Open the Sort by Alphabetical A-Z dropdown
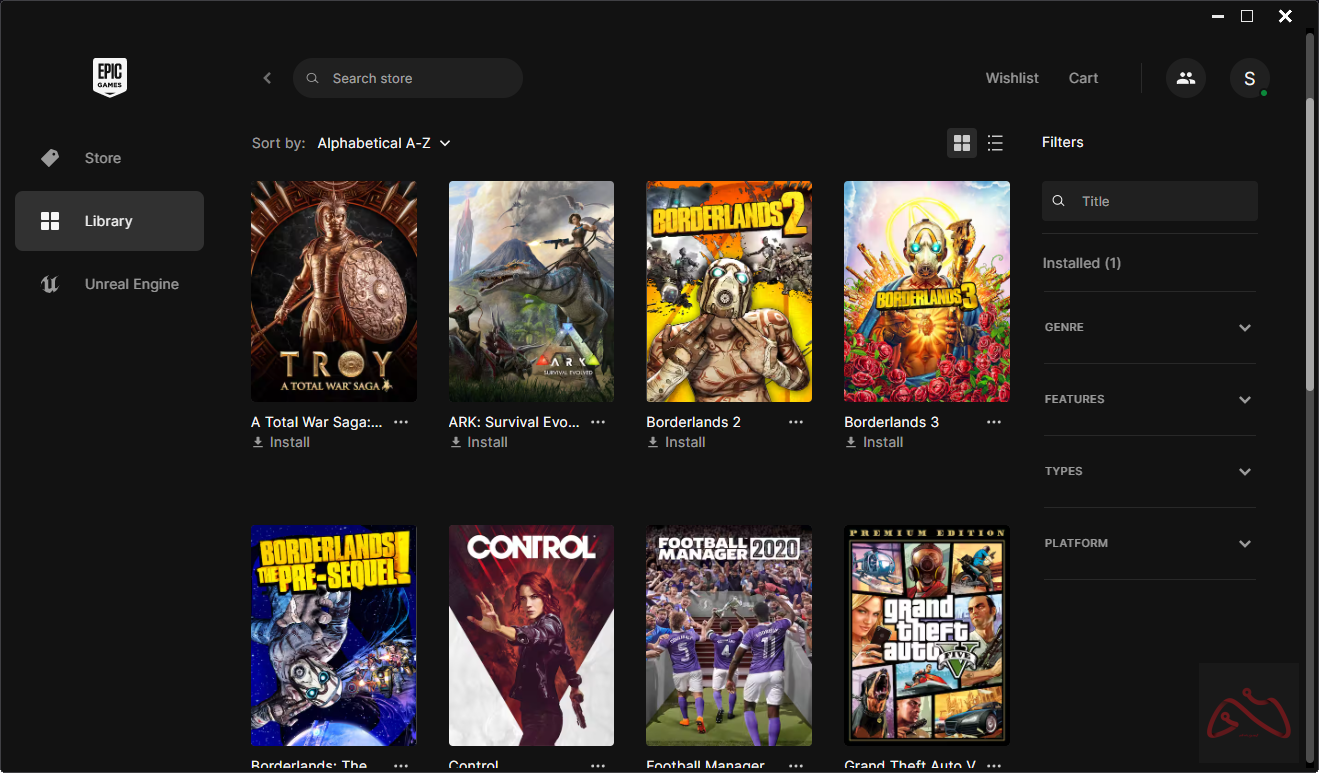The image size is (1319, 773). [x=384, y=143]
